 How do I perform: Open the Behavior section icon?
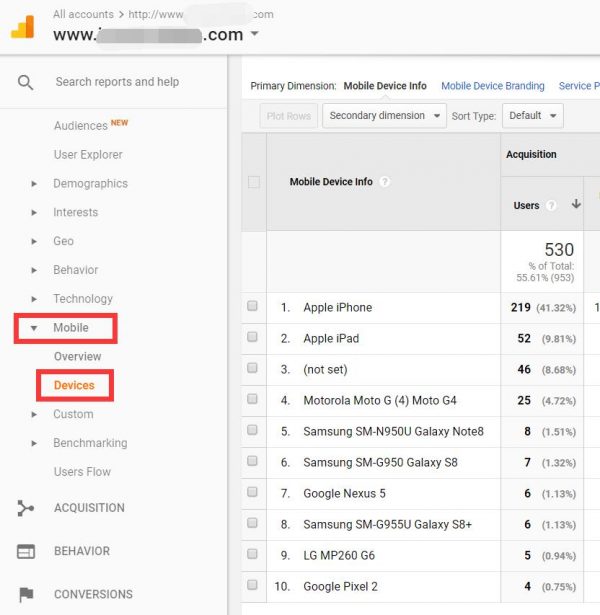[x=26, y=551]
